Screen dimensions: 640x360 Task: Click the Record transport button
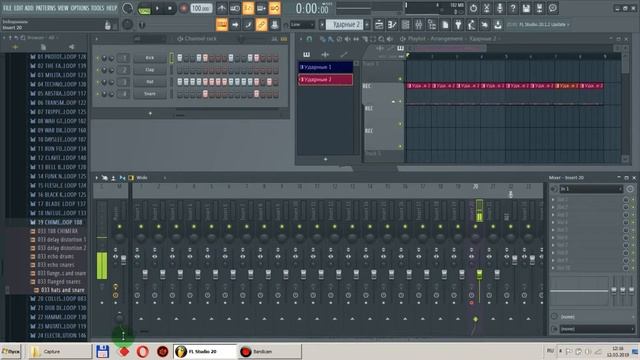(184, 8)
